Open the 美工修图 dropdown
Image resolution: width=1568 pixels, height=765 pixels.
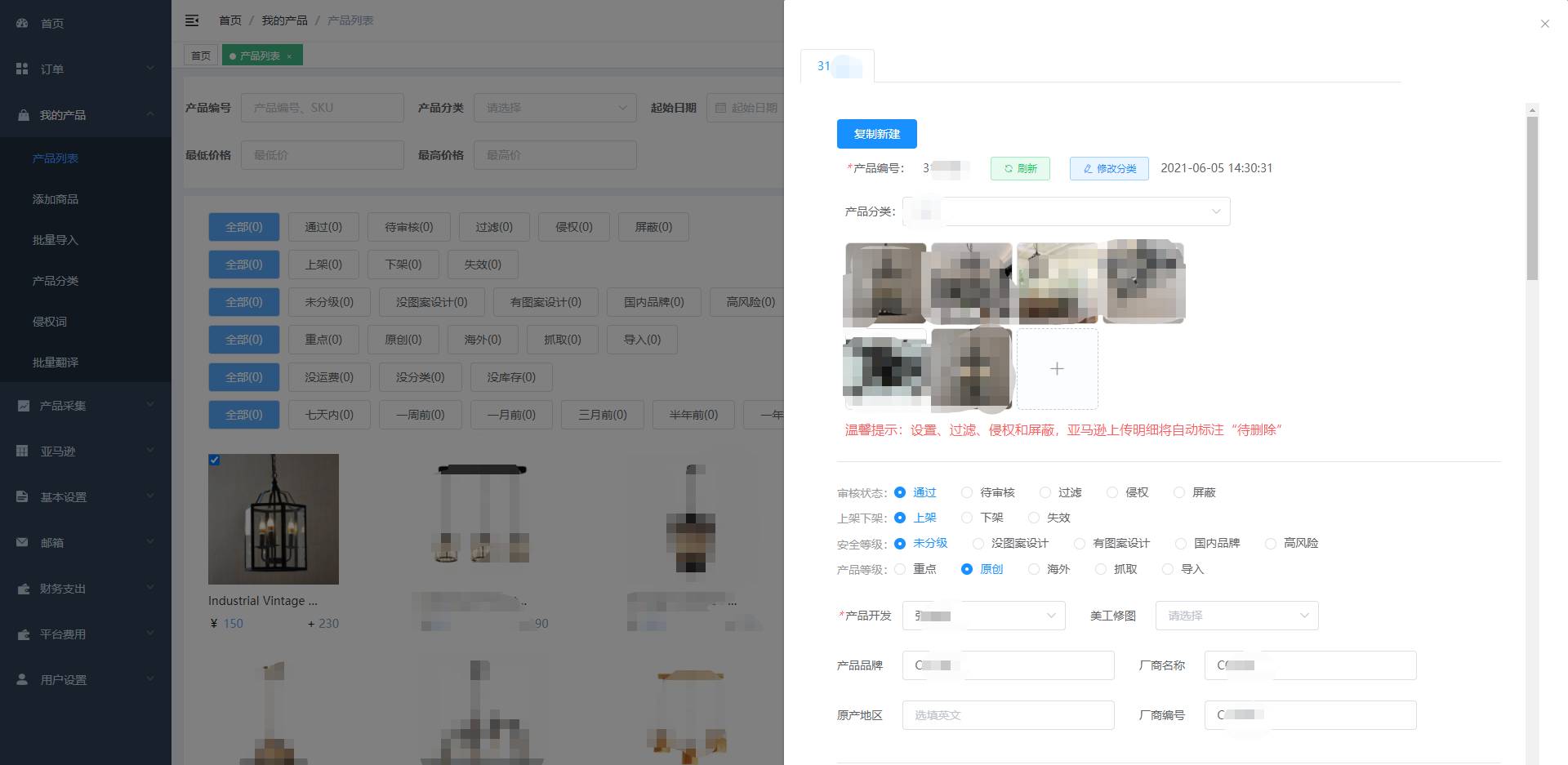coord(1236,616)
